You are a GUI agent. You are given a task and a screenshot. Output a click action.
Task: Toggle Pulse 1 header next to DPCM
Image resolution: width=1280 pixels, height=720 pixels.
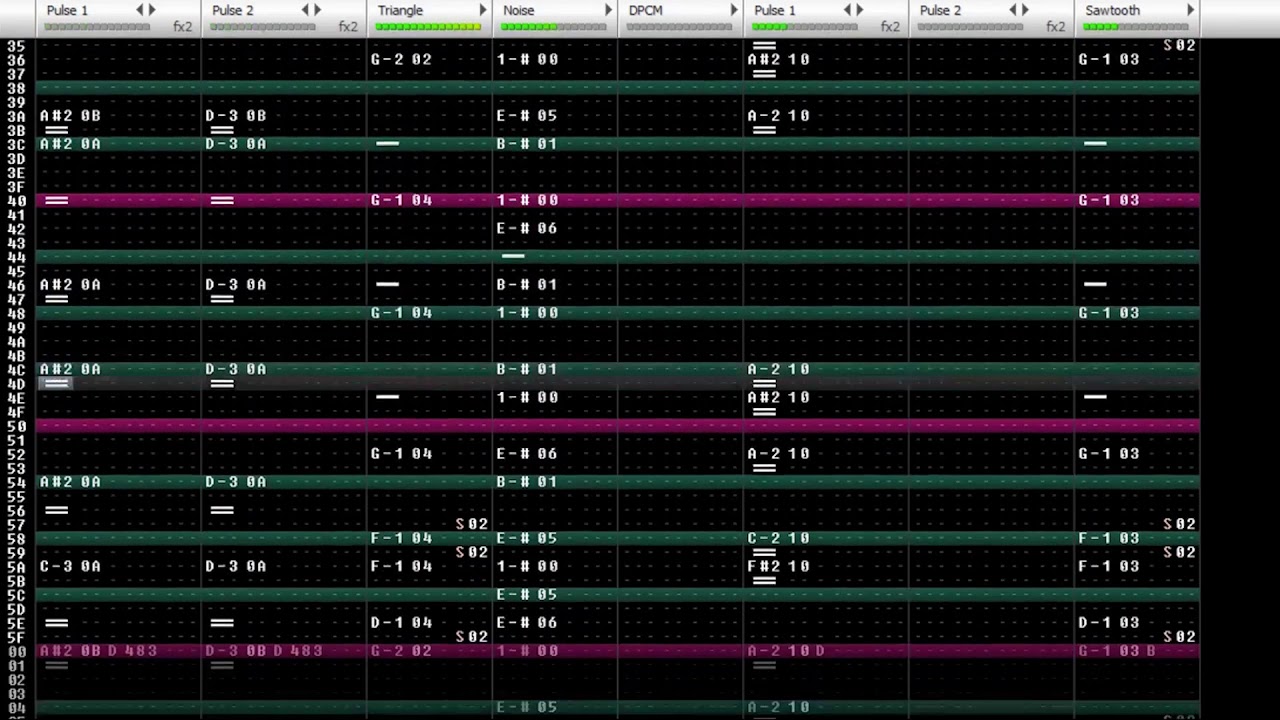pos(775,10)
